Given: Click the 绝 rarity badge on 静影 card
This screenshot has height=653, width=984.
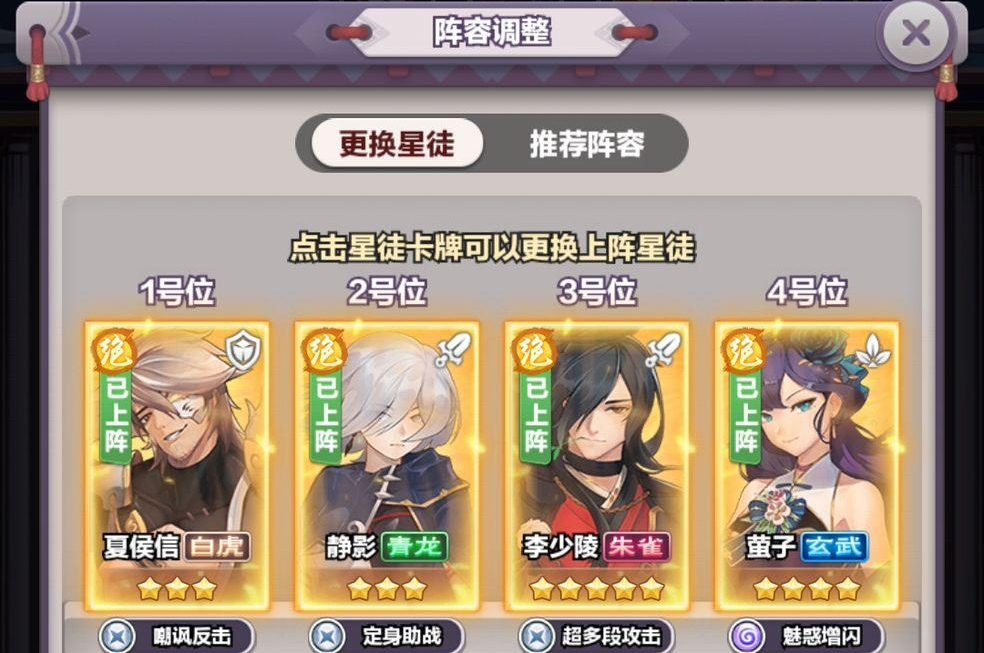Looking at the screenshot, I should point(323,350).
